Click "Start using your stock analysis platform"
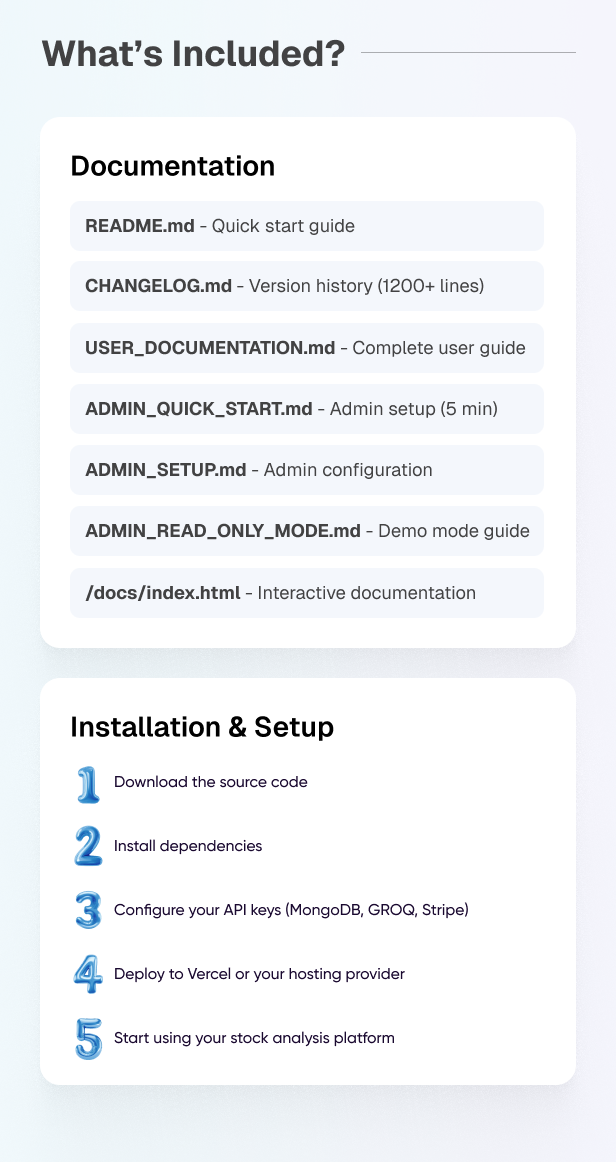 pos(254,1038)
